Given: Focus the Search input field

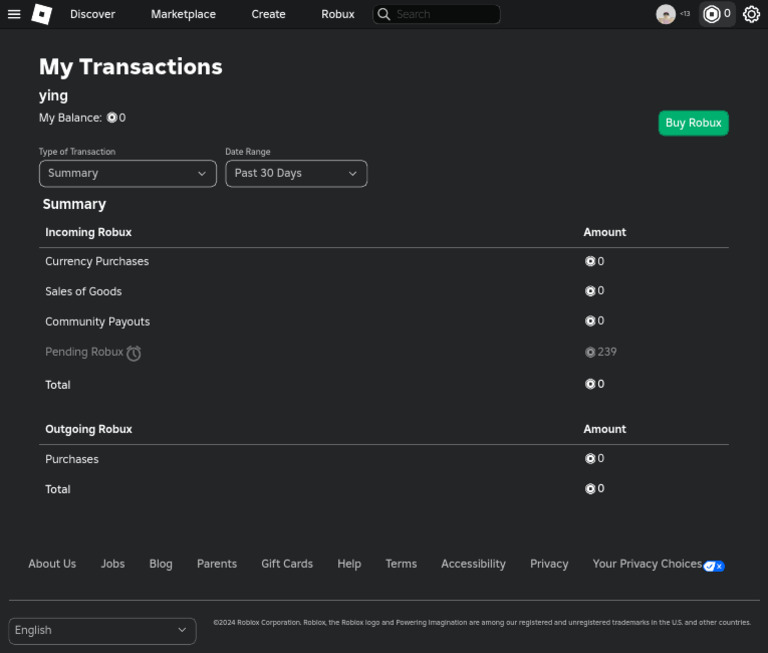Looking at the screenshot, I should [x=436, y=14].
